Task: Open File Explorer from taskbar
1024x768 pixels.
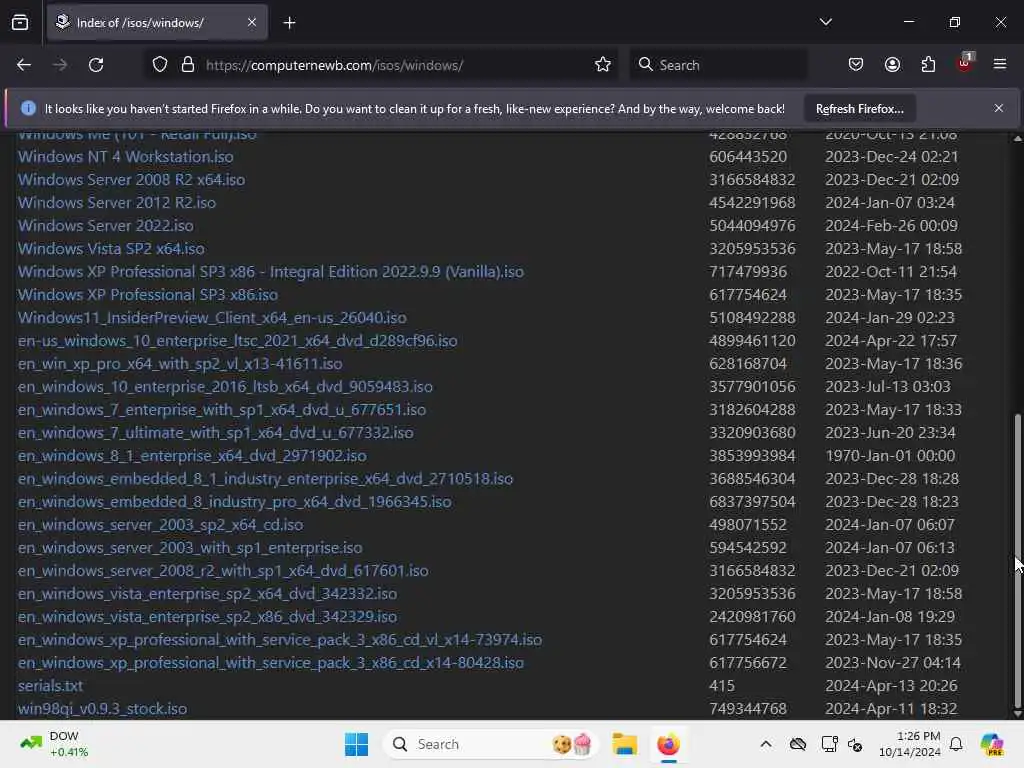Action: coord(624,744)
